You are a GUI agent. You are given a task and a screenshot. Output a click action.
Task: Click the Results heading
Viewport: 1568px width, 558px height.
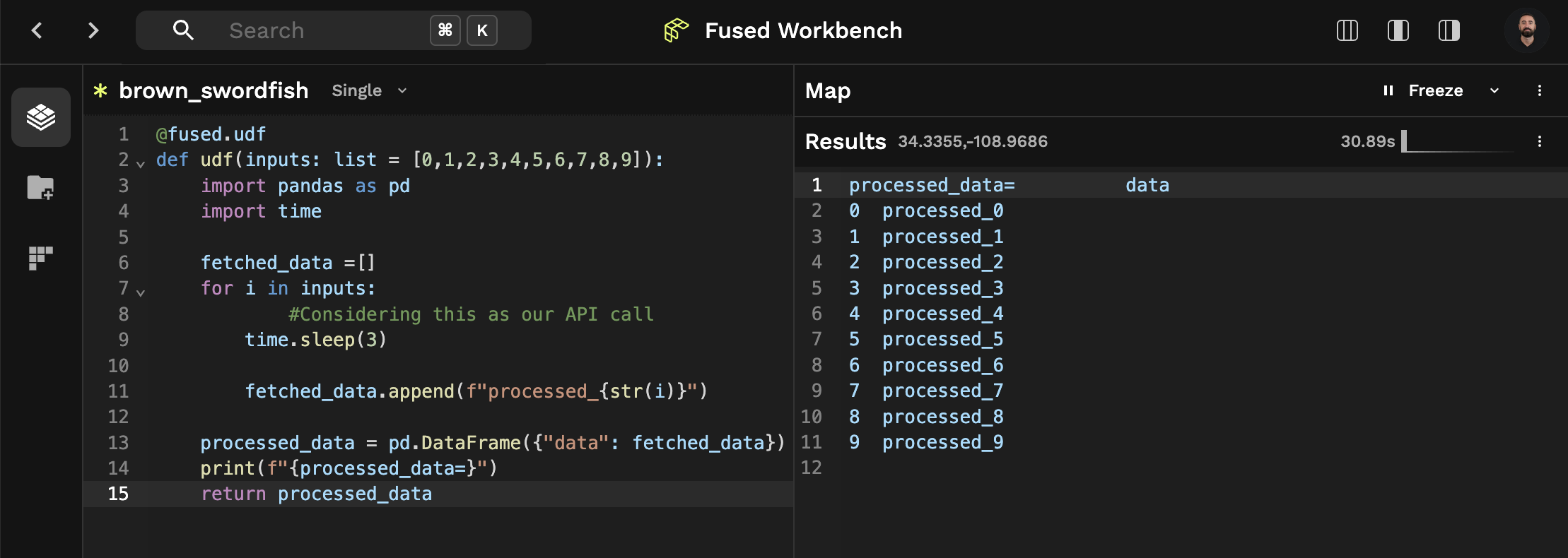click(x=846, y=141)
